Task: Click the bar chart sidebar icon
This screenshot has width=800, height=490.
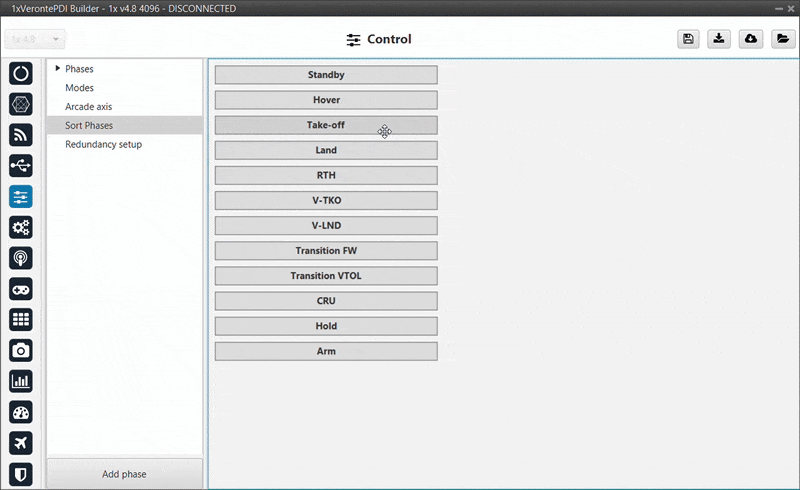Action: pyautogui.click(x=21, y=381)
